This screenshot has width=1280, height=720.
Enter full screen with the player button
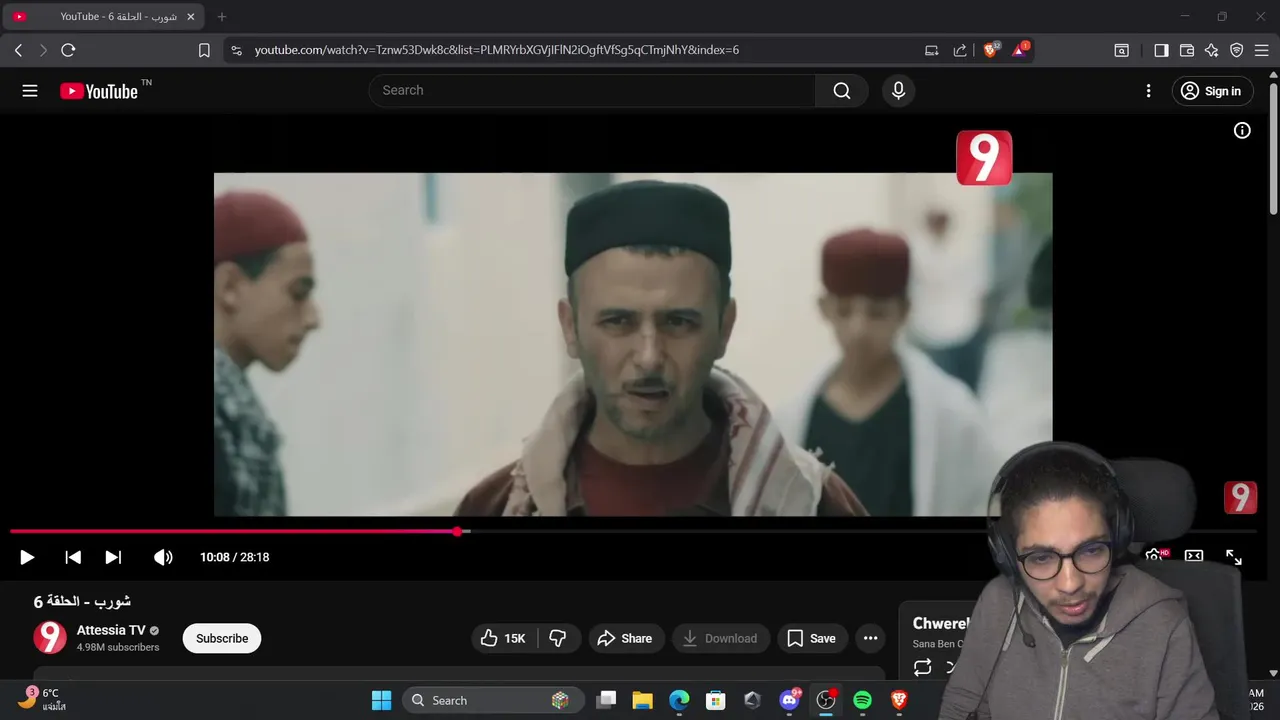[1234, 557]
